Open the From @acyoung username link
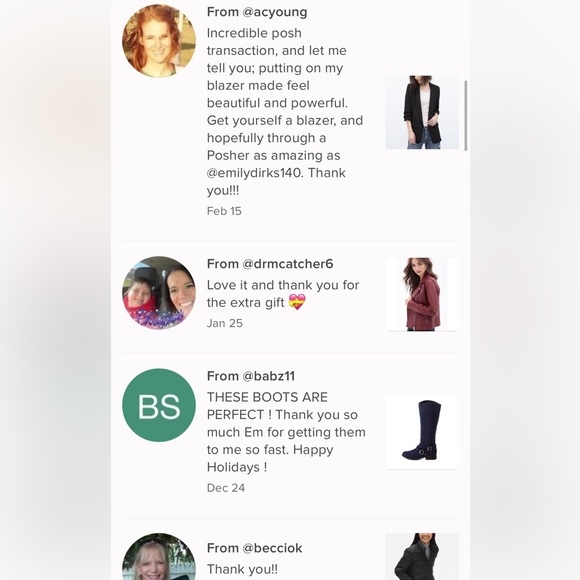Screen dimensions: 580x580 click(257, 12)
